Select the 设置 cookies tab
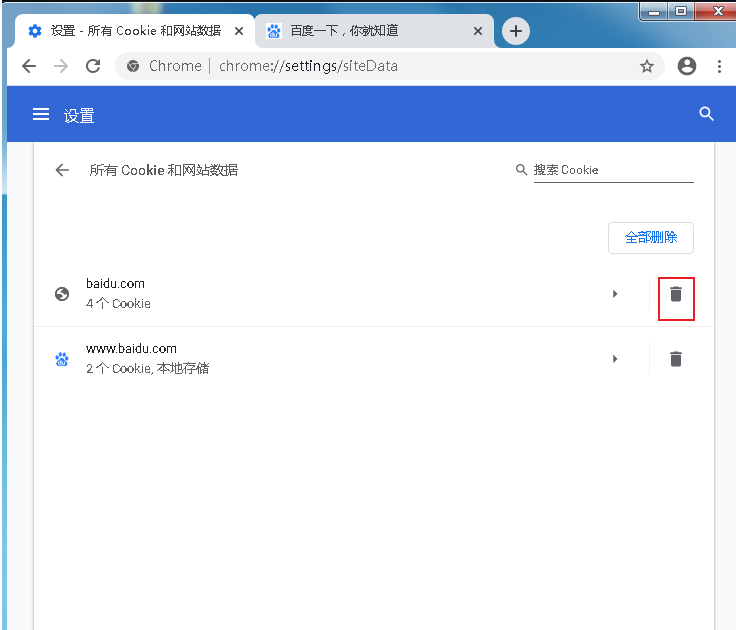The image size is (736, 630). pos(130,31)
